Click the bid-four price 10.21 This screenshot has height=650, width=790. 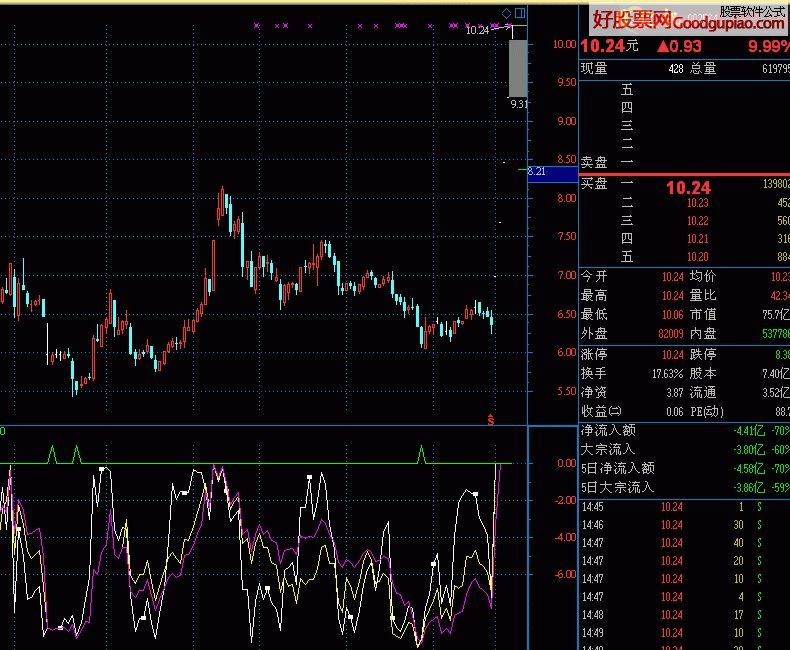(x=698, y=239)
